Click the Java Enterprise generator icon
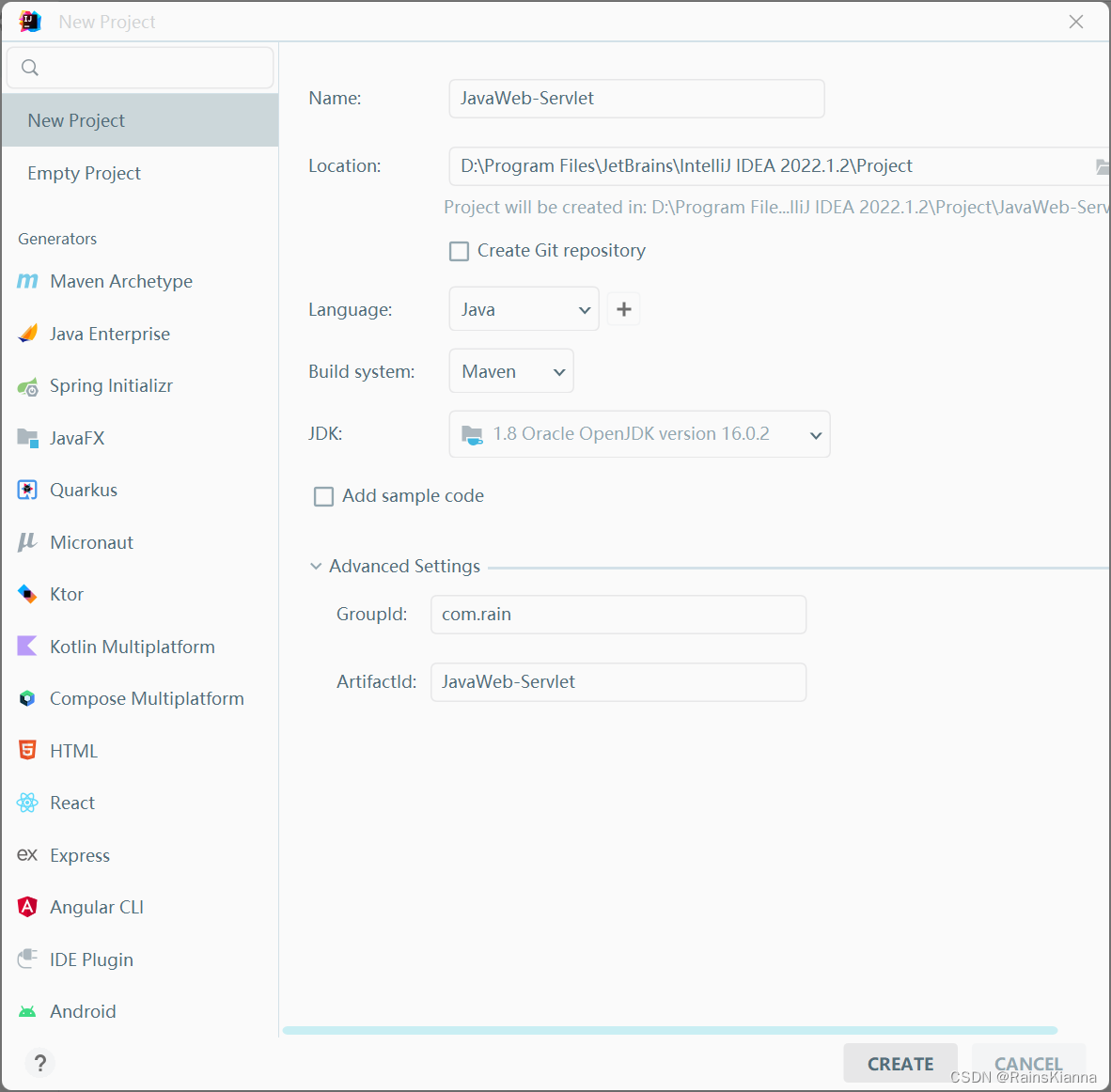 [x=27, y=333]
